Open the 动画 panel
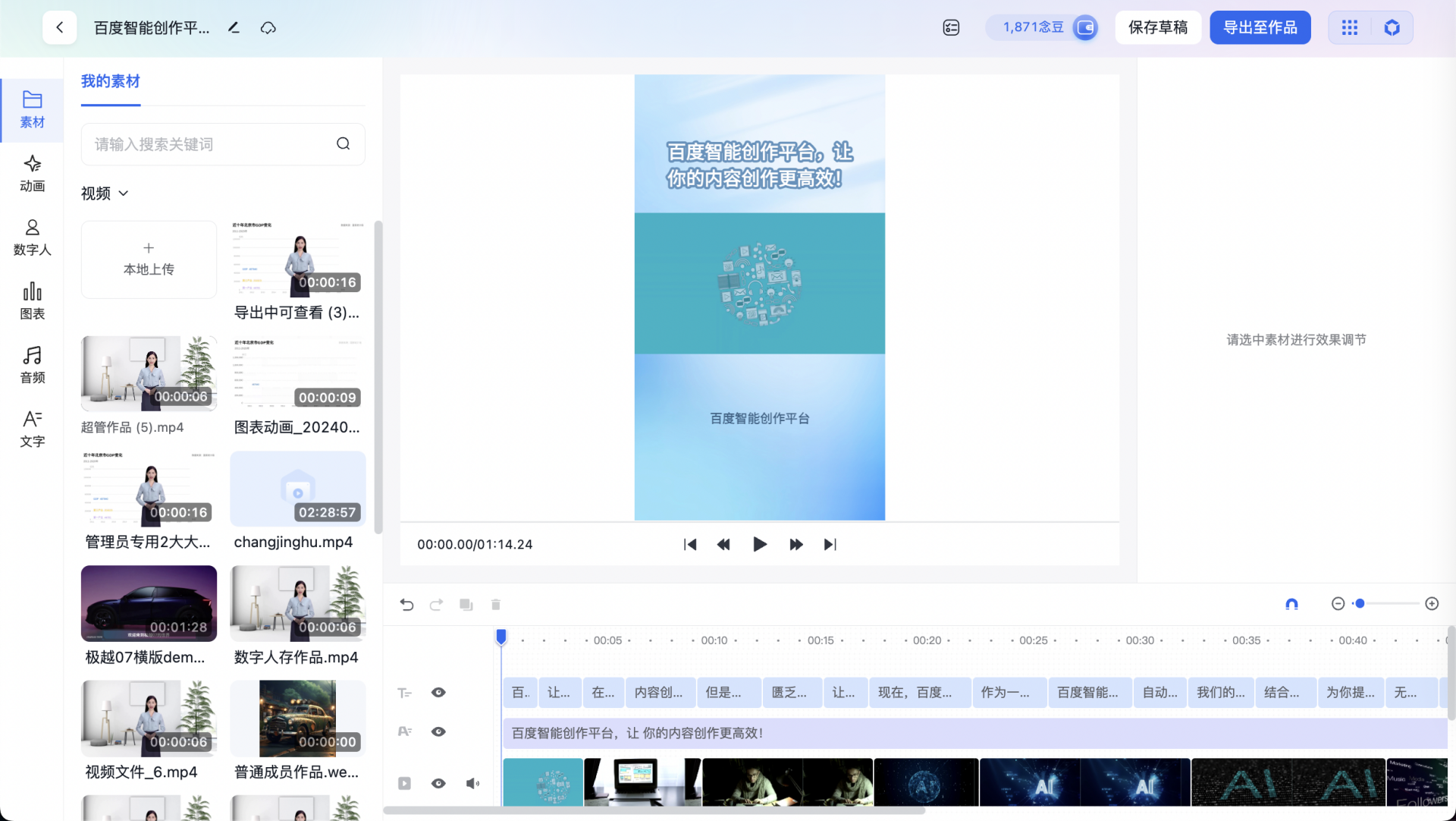This screenshot has height=821, width=1456. [x=32, y=173]
